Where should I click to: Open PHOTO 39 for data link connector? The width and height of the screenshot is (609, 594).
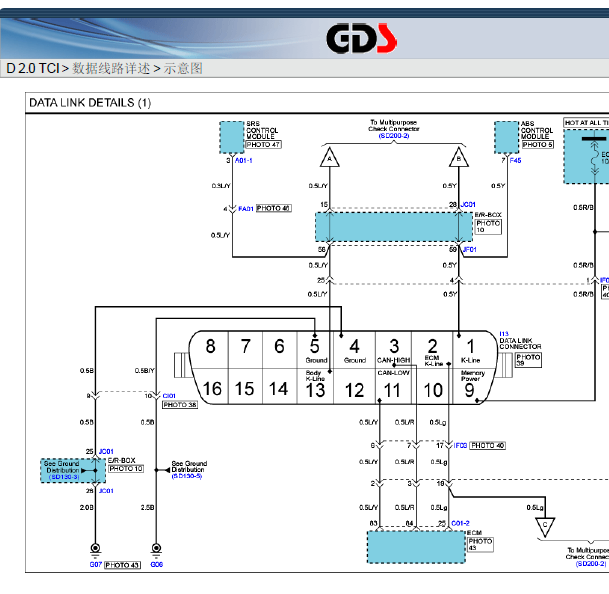tap(528, 360)
